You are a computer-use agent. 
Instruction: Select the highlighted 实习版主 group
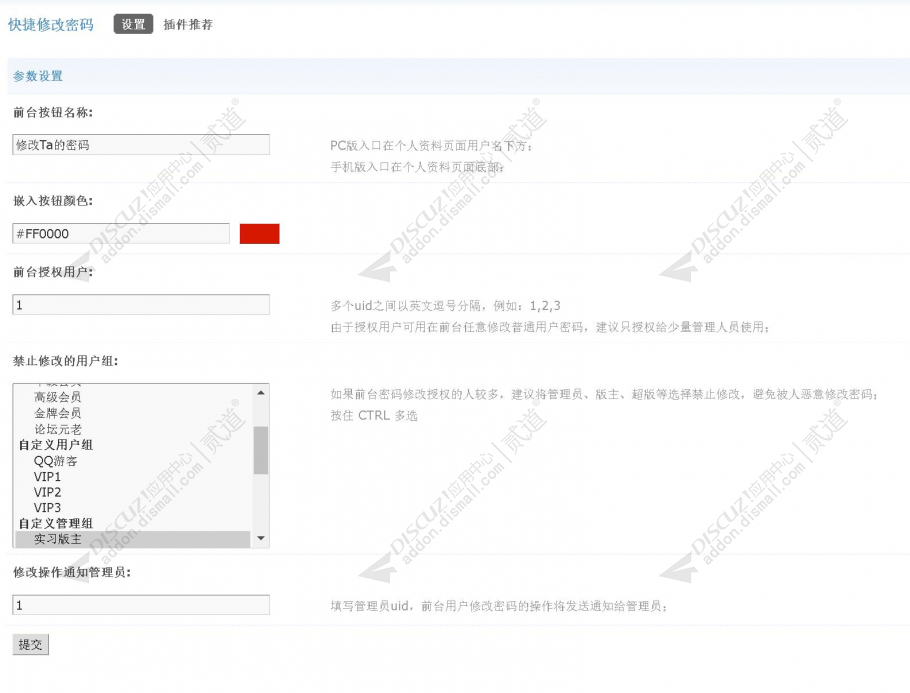click(x=133, y=539)
